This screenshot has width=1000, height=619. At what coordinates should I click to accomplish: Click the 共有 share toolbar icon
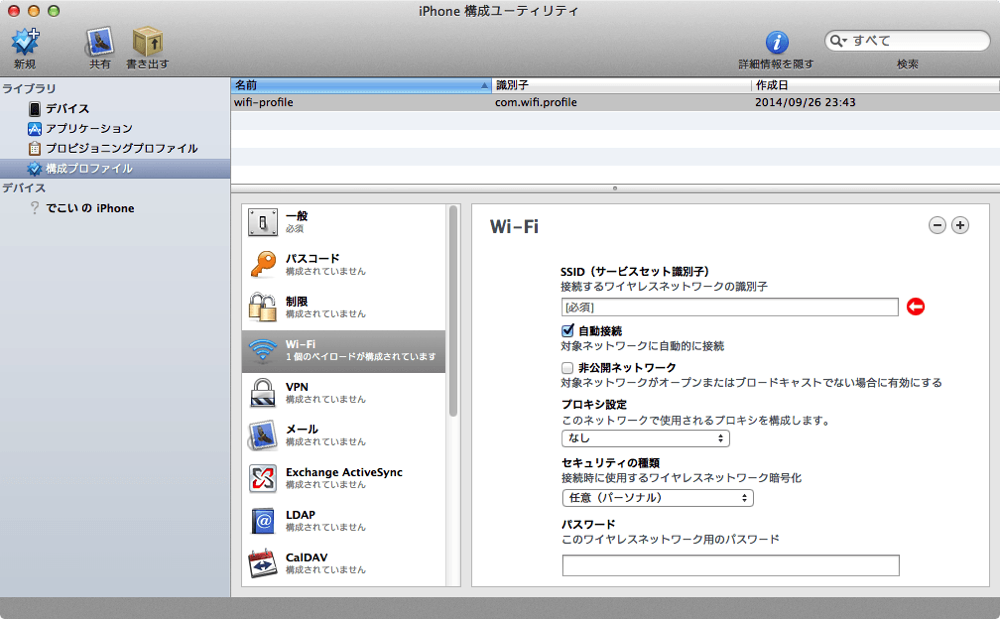click(x=99, y=42)
